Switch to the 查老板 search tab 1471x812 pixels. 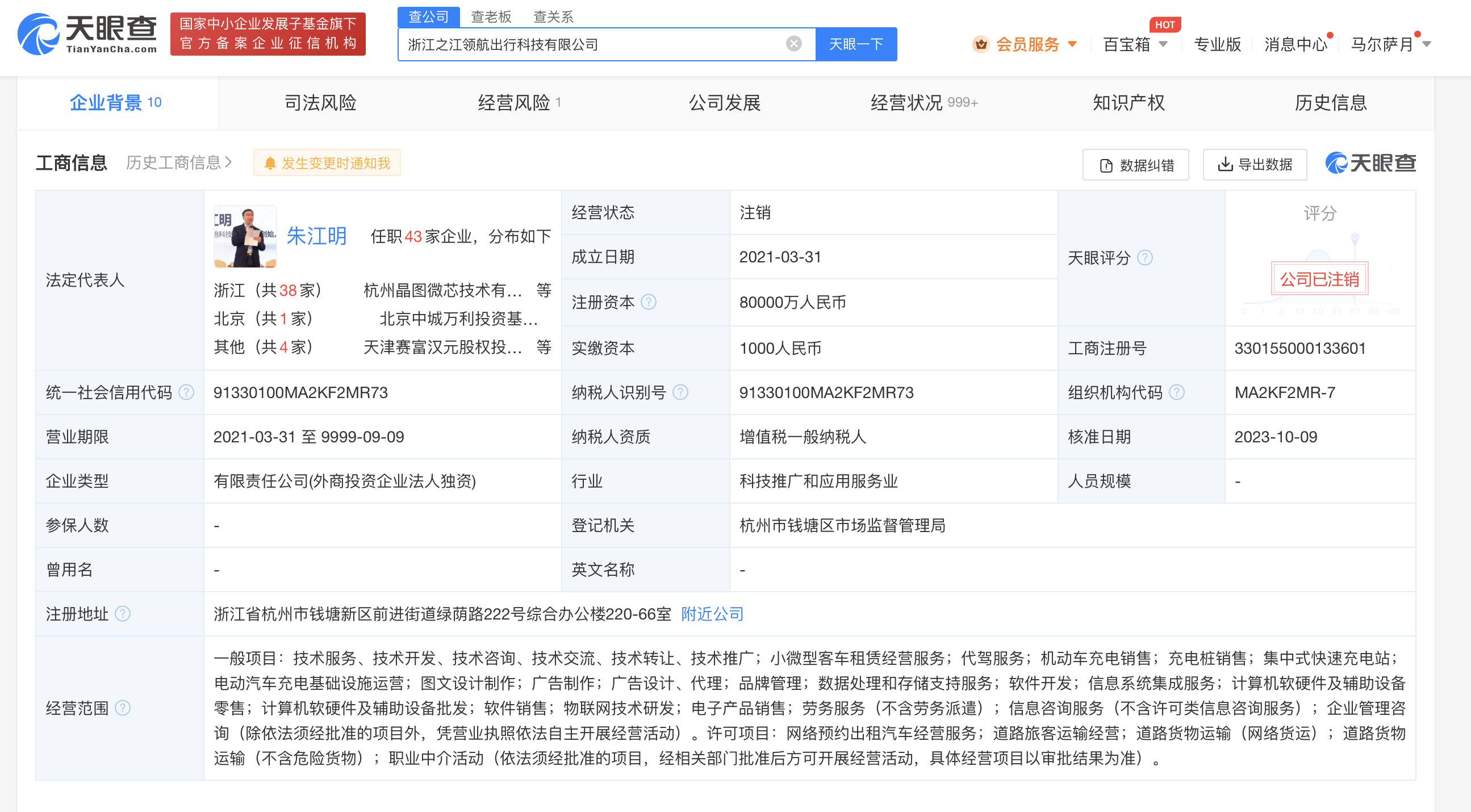(x=491, y=16)
